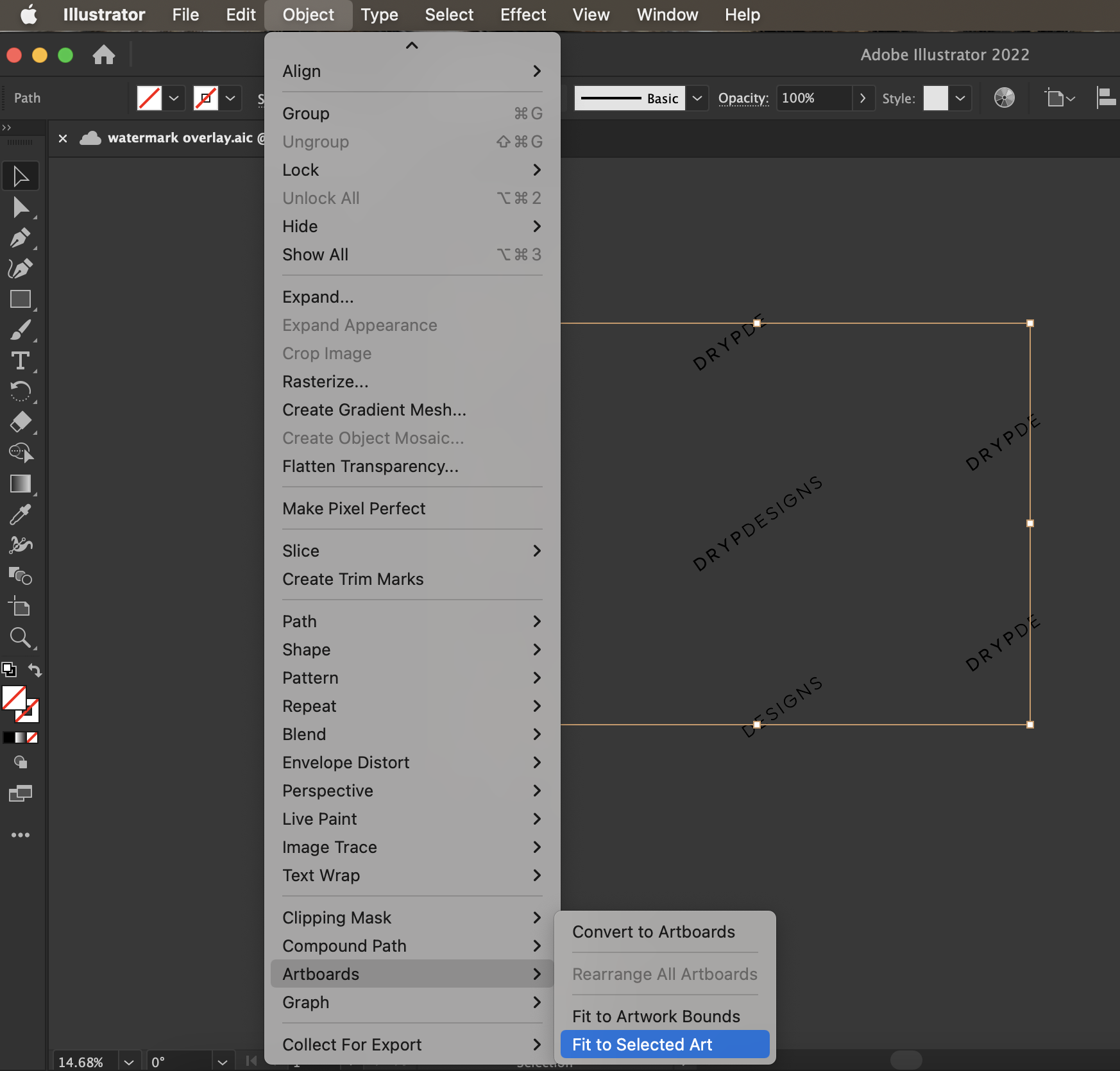Expand the collapsed toolbar double arrows
This screenshot has height=1071, width=1120.
click(6, 128)
